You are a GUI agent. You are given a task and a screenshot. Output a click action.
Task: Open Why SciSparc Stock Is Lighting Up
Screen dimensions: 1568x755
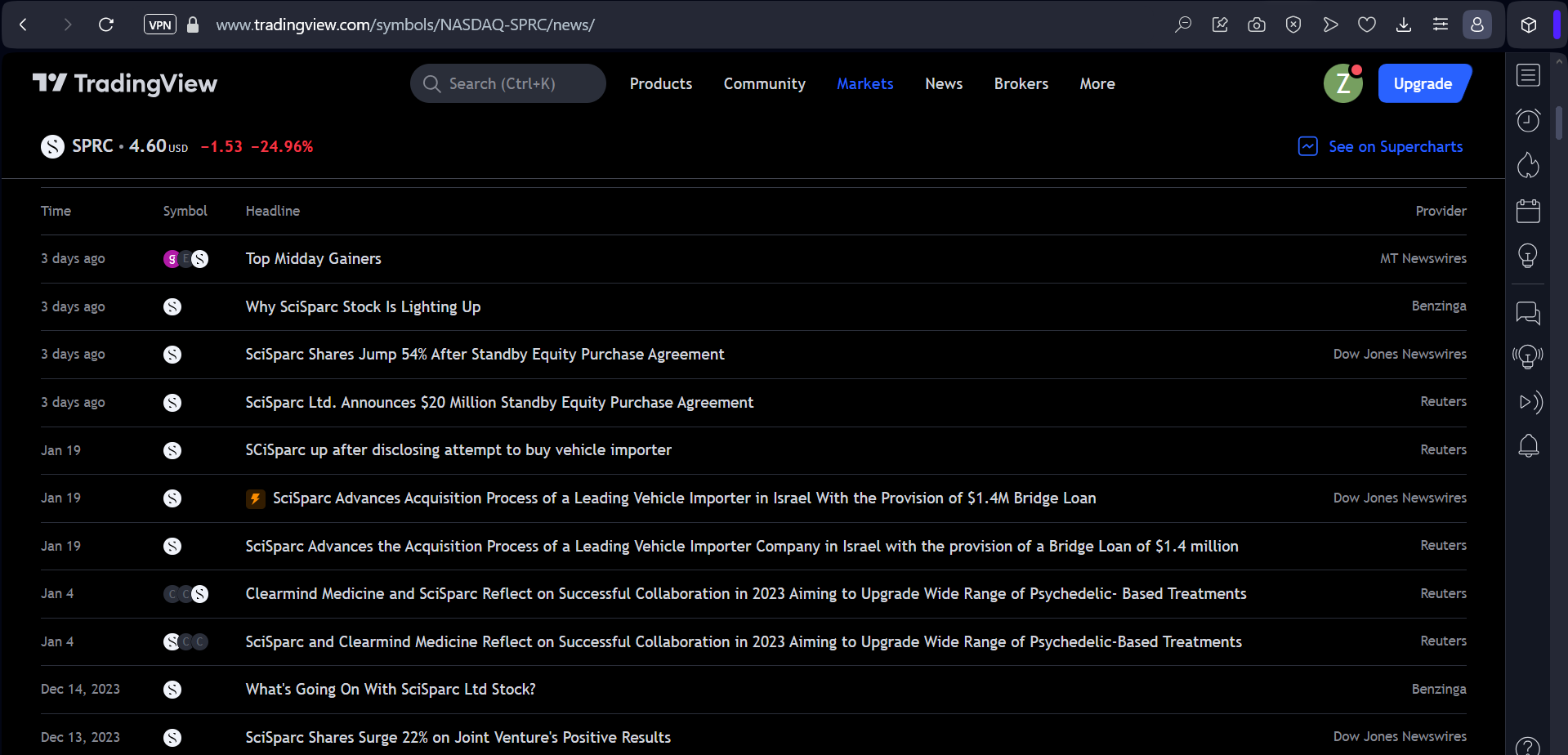click(x=363, y=306)
